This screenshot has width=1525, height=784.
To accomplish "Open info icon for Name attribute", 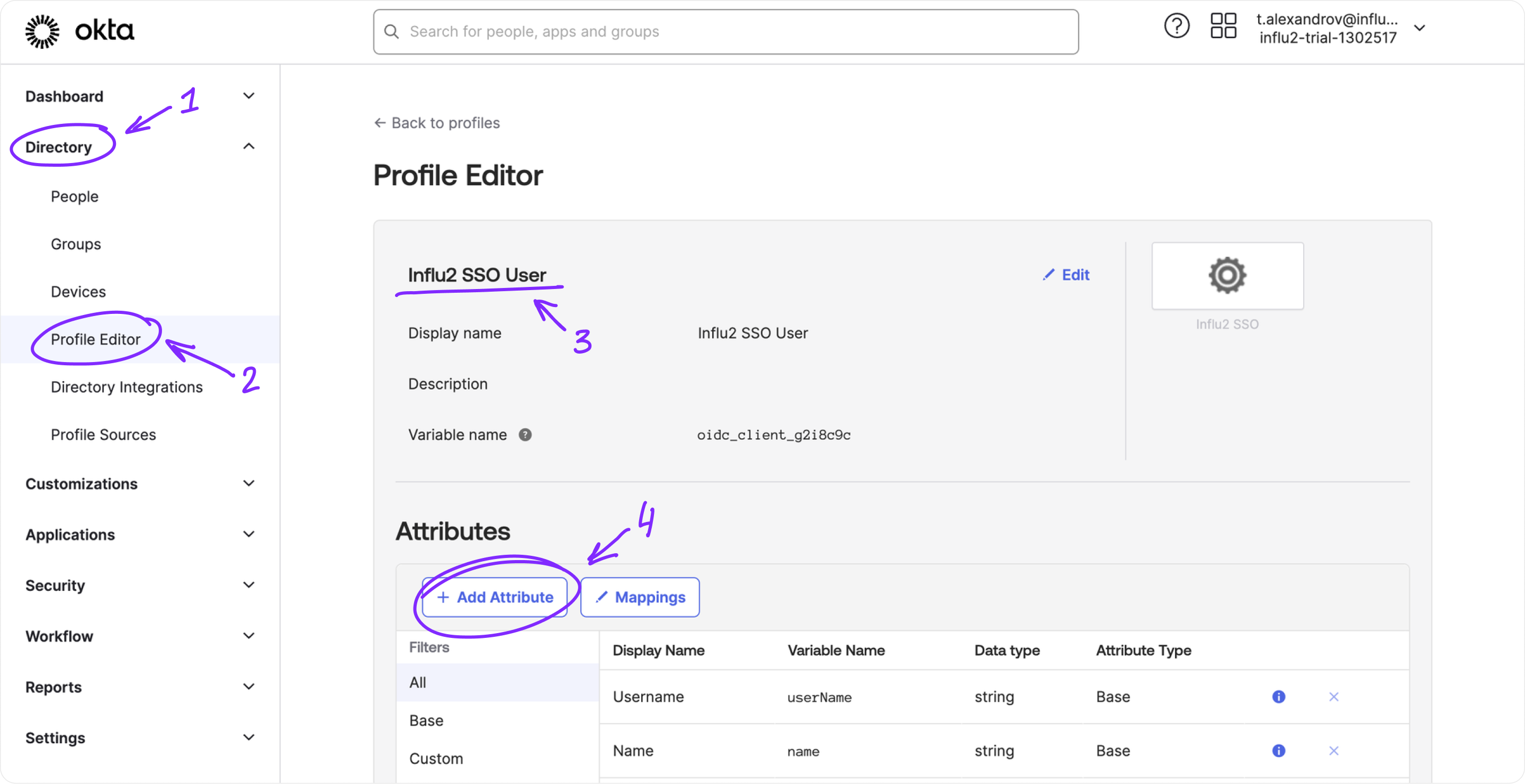I will (x=1278, y=751).
